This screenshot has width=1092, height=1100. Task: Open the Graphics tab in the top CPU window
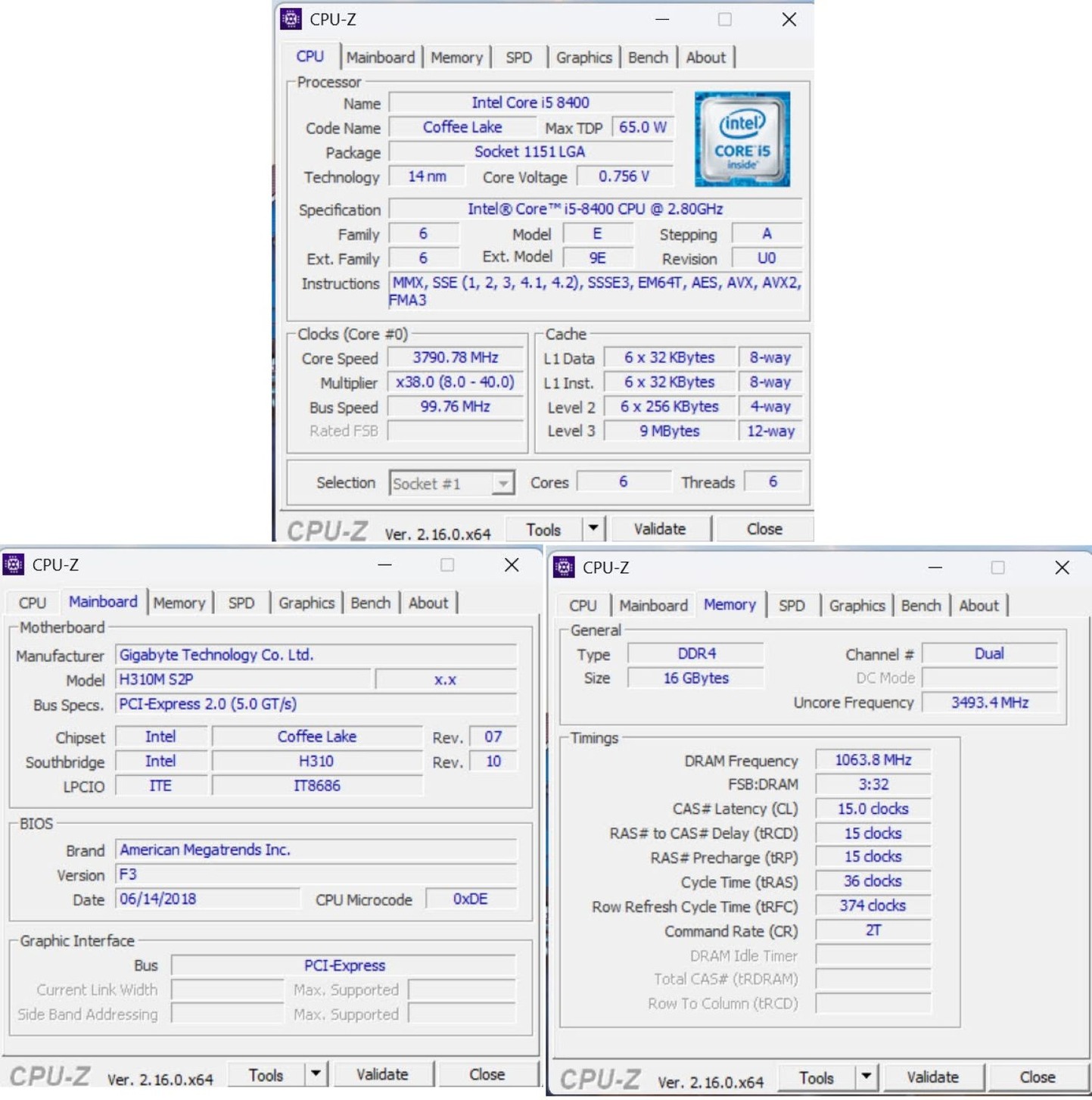(x=583, y=58)
